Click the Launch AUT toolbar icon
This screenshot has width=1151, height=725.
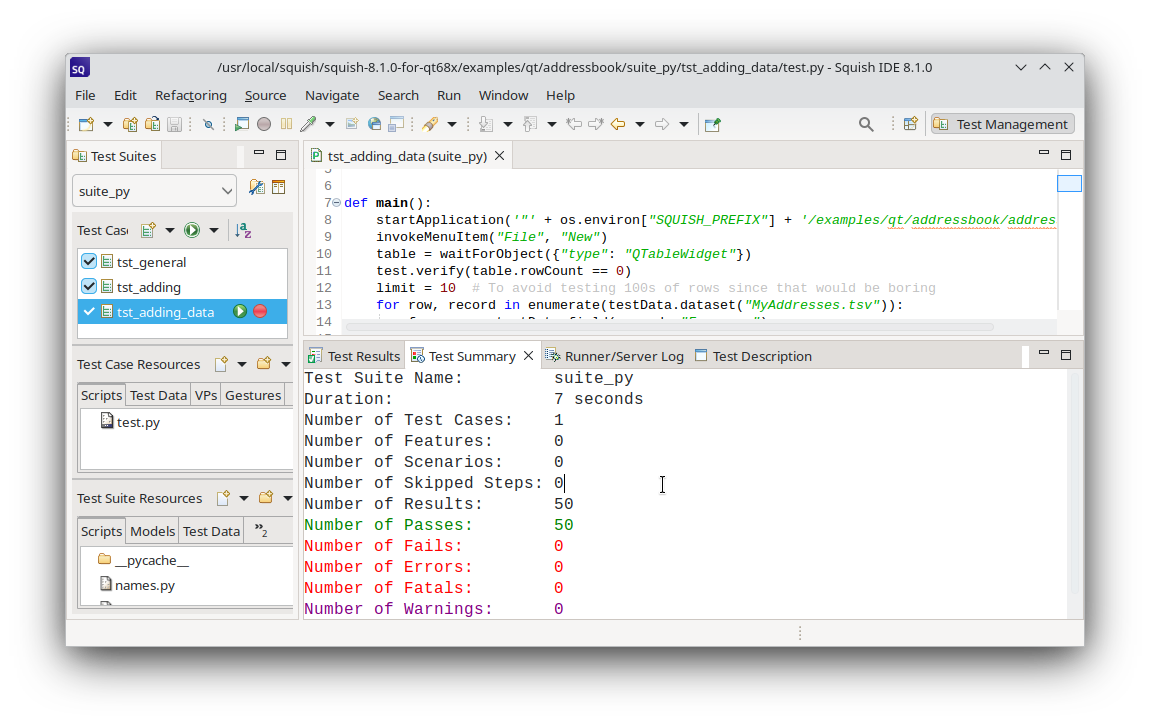[242, 124]
